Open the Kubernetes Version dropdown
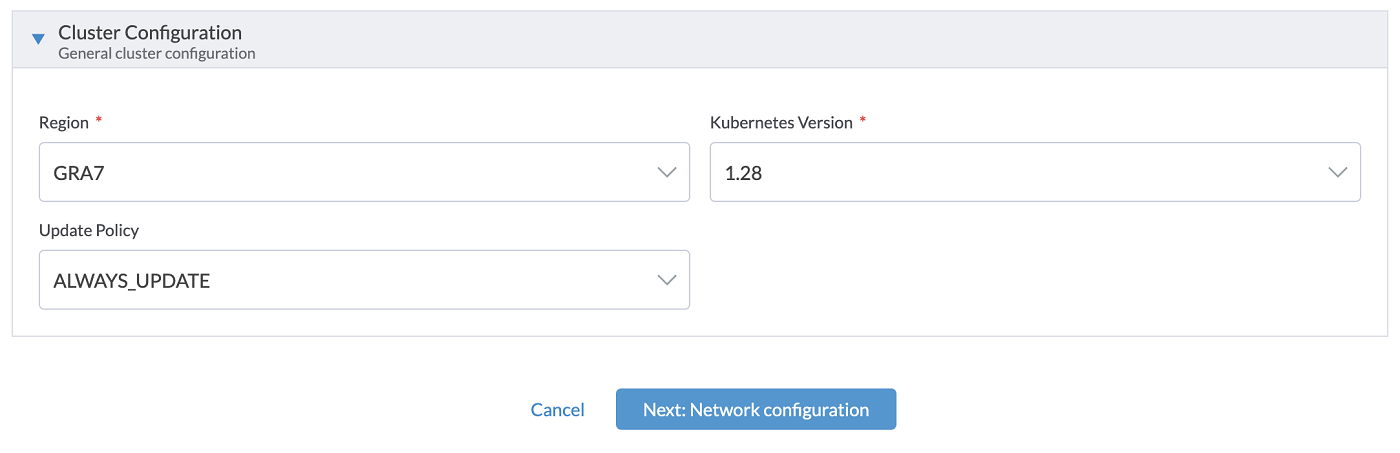1400x453 pixels. [1034, 172]
